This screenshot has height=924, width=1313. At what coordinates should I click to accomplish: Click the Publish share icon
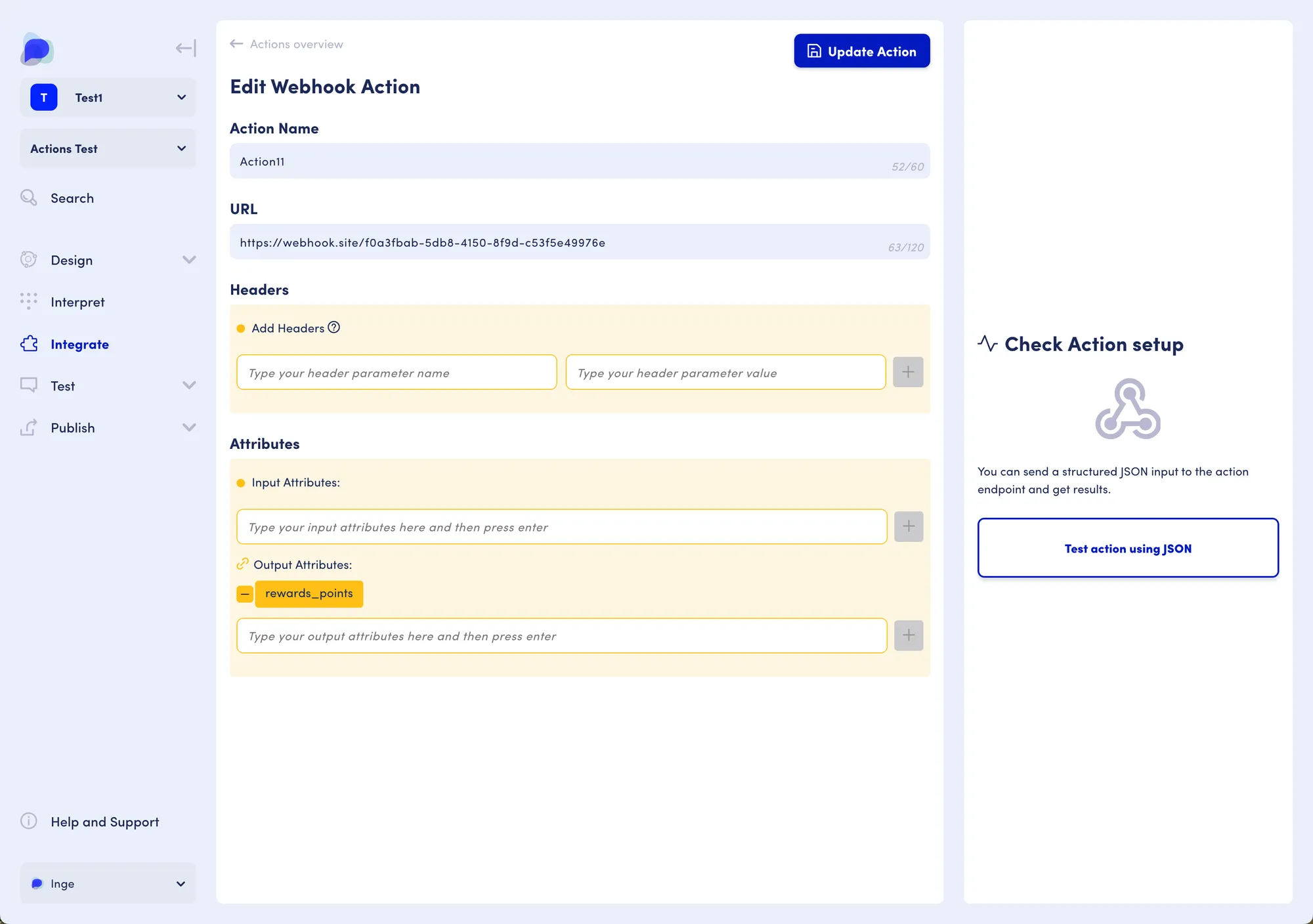point(28,427)
